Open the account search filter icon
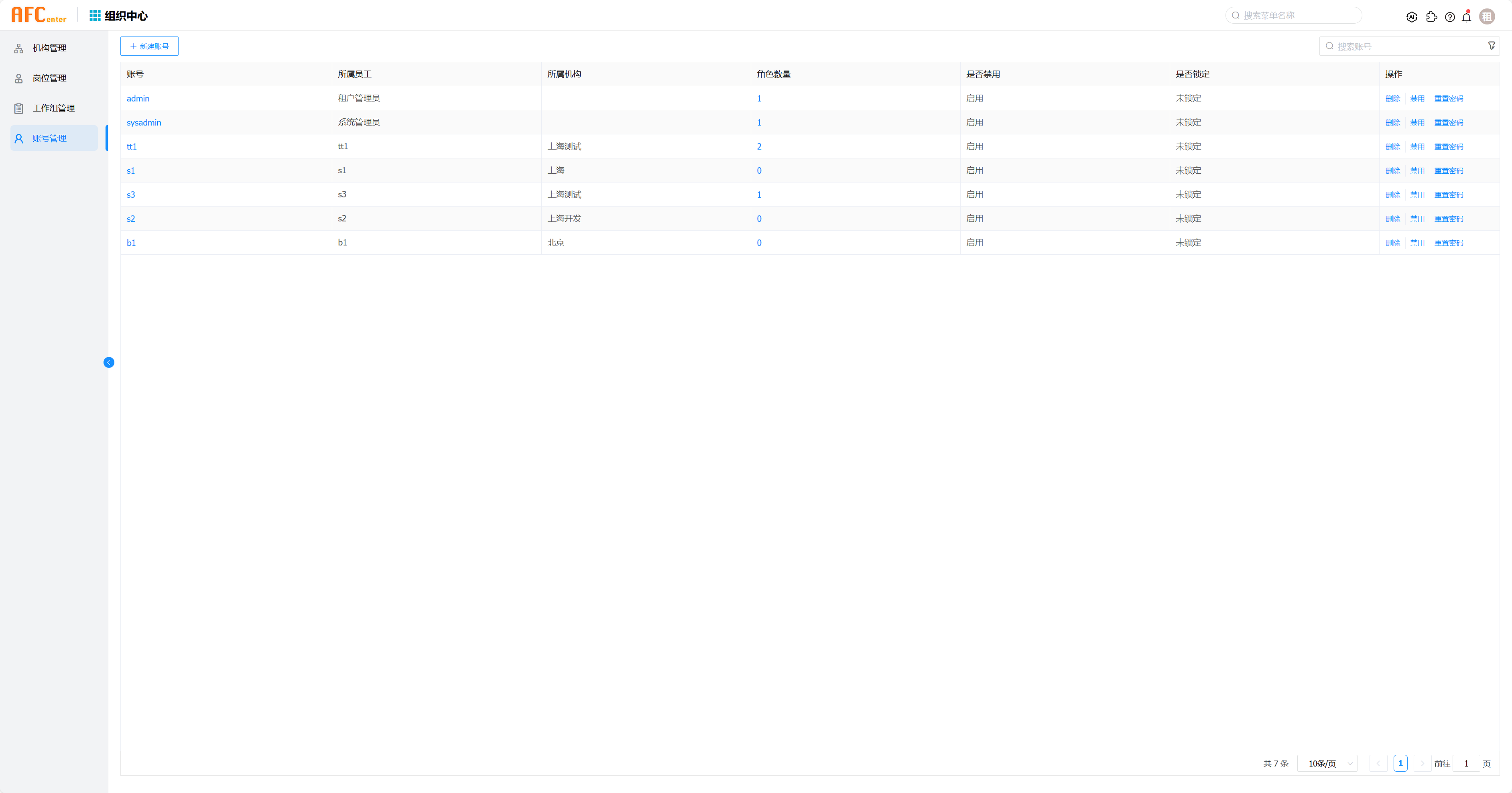The image size is (1512, 793). [x=1492, y=46]
